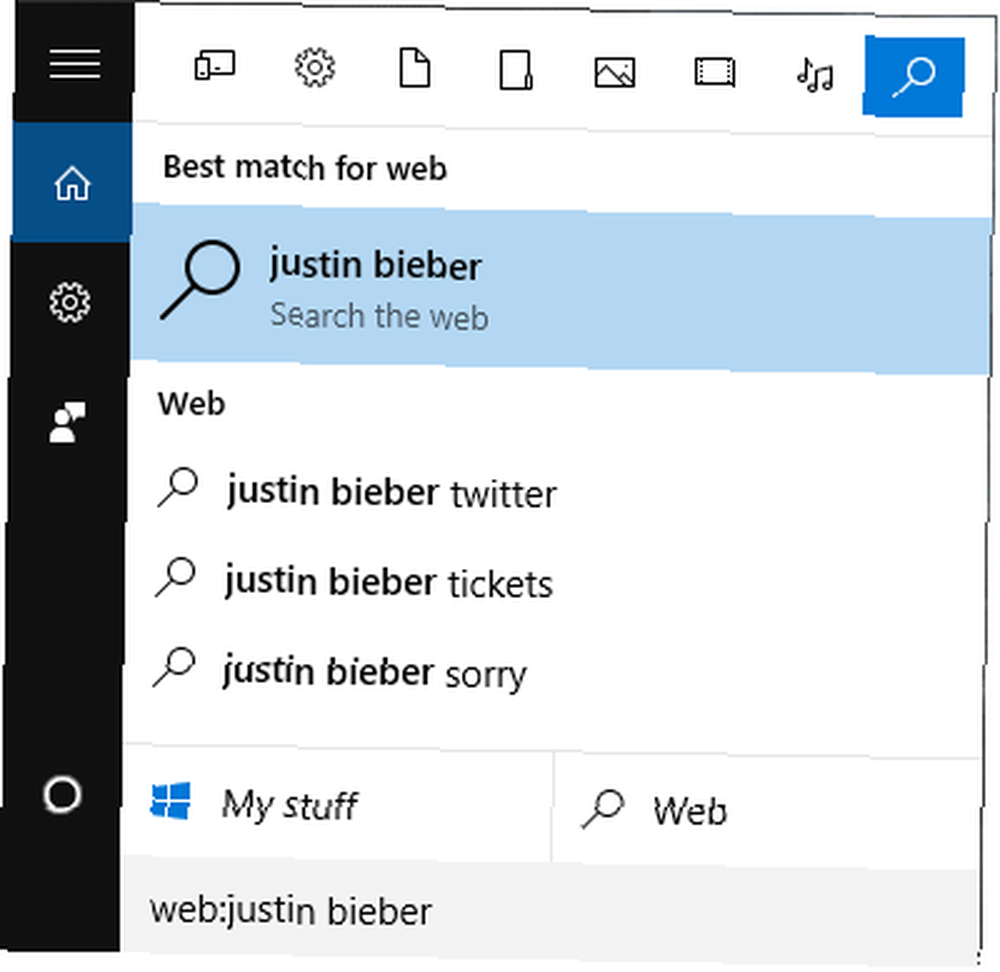Click the Cortana circle icon
The width and height of the screenshot is (1000, 972).
[62, 795]
